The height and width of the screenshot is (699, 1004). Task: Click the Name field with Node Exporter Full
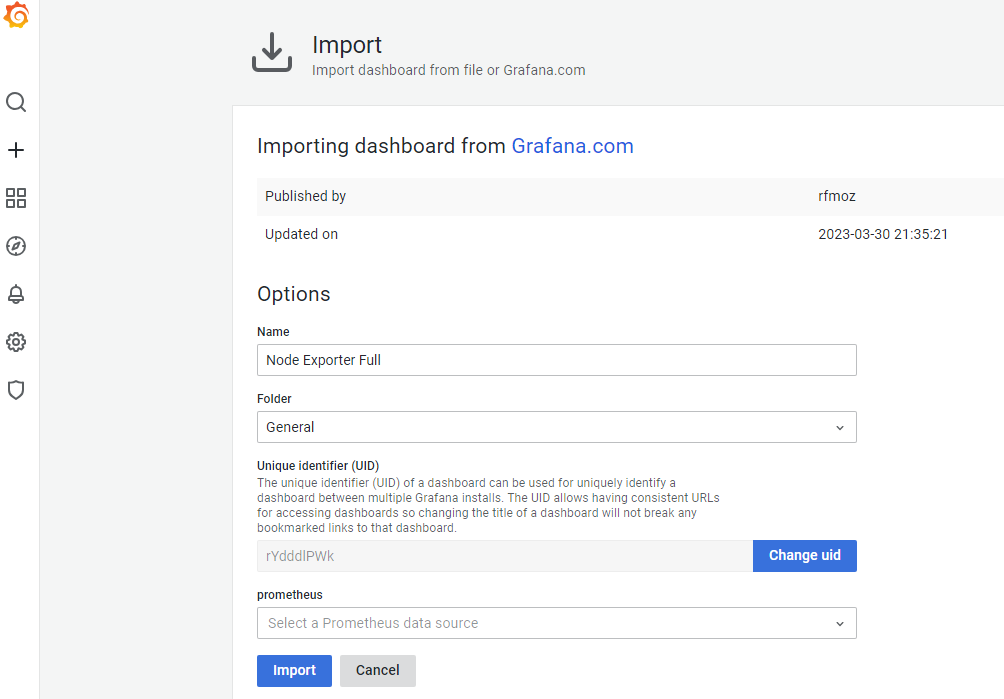click(556, 360)
